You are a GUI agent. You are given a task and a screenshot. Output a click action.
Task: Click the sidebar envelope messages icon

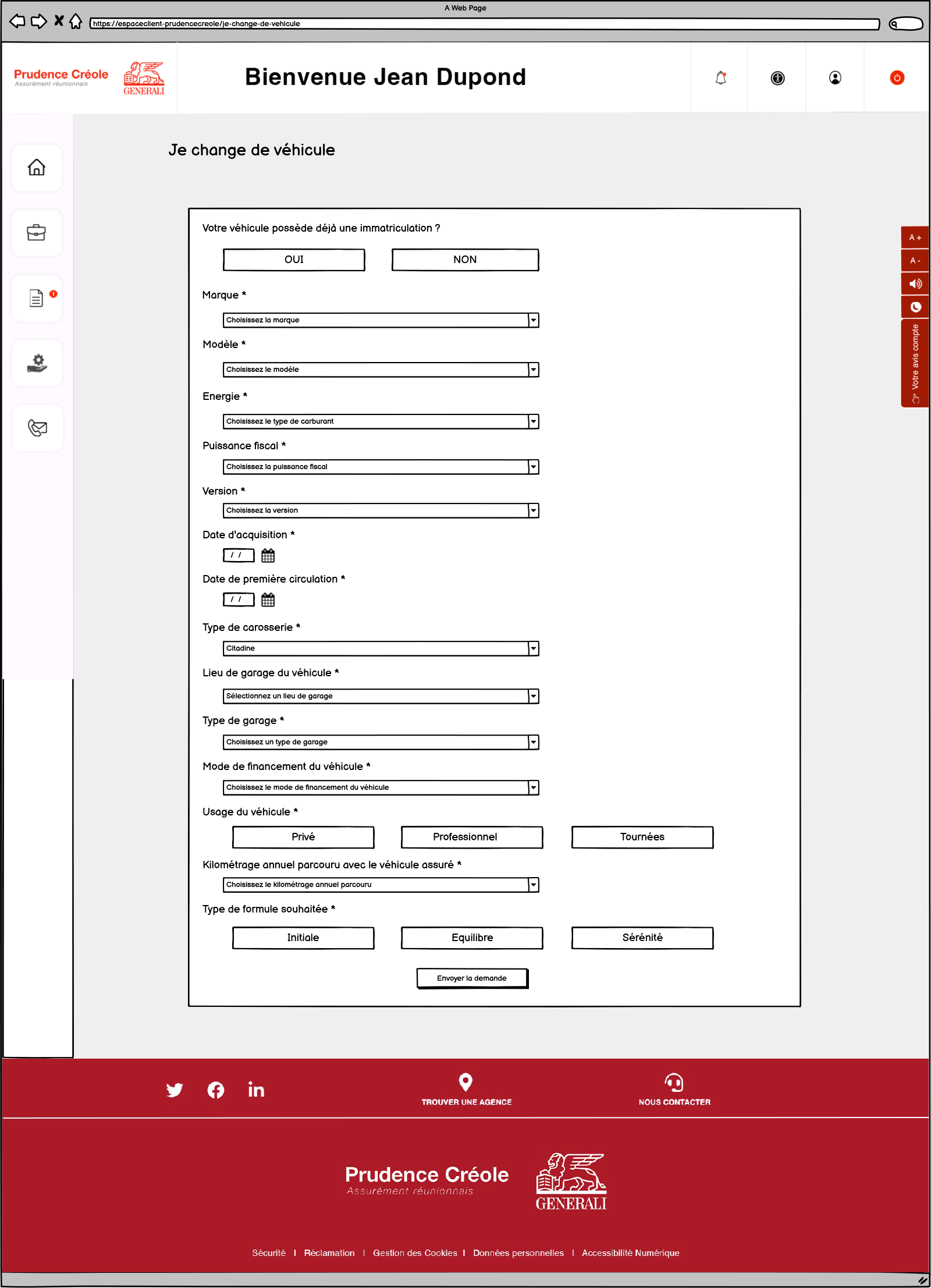pos(37,428)
